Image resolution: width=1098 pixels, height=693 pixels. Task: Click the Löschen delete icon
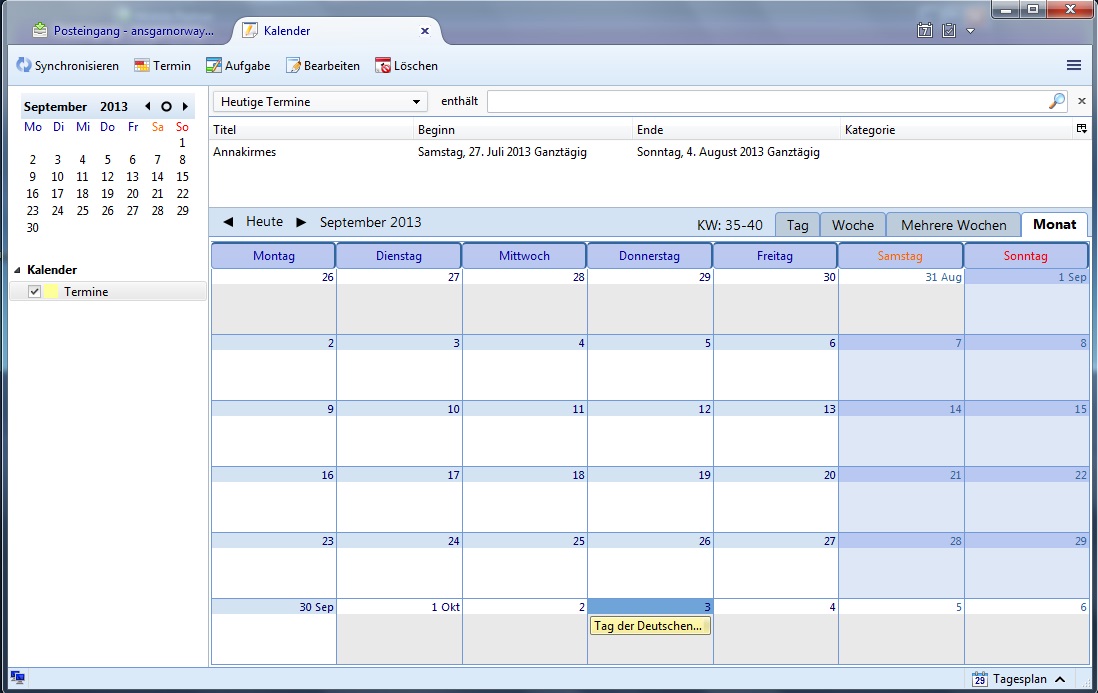point(383,66)
